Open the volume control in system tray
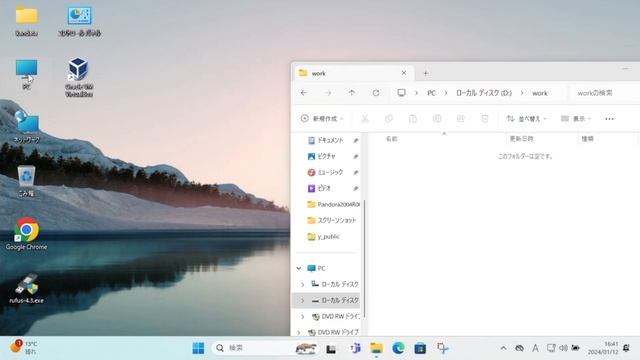Screen dimensions: 640x360 (x=563, y=348)
